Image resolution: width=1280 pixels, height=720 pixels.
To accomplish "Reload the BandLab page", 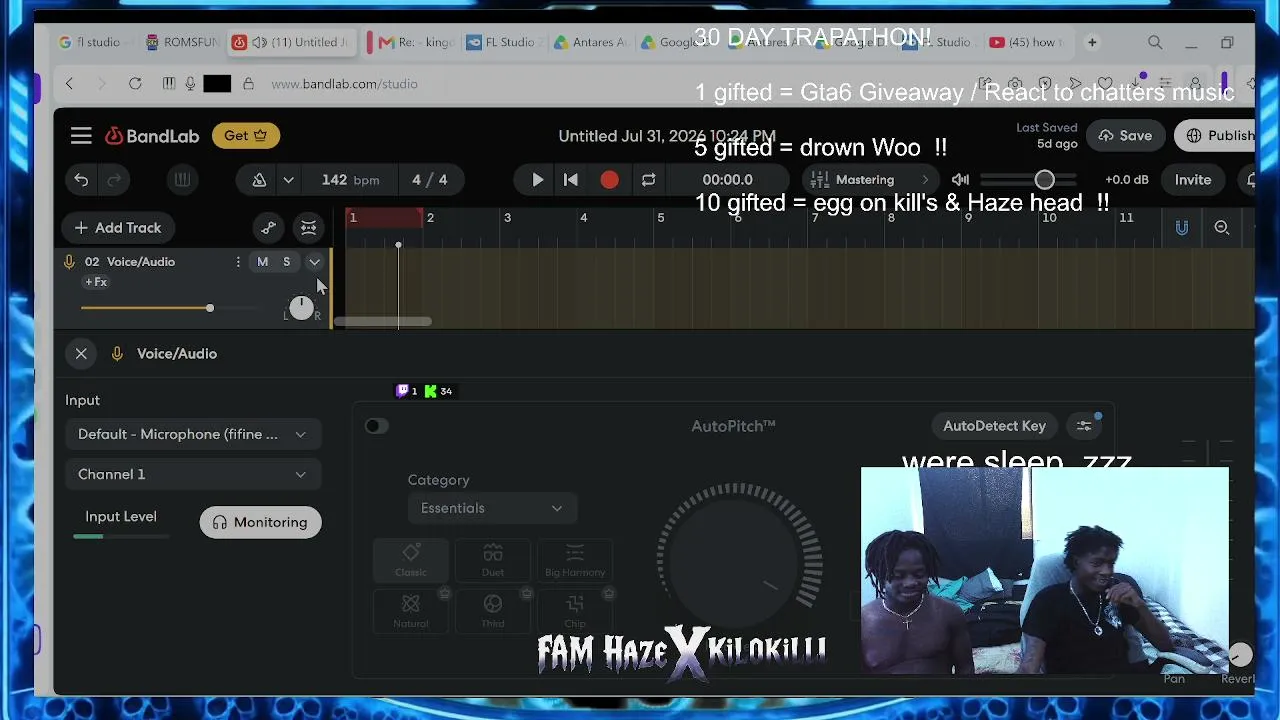I will pos(135,84).
